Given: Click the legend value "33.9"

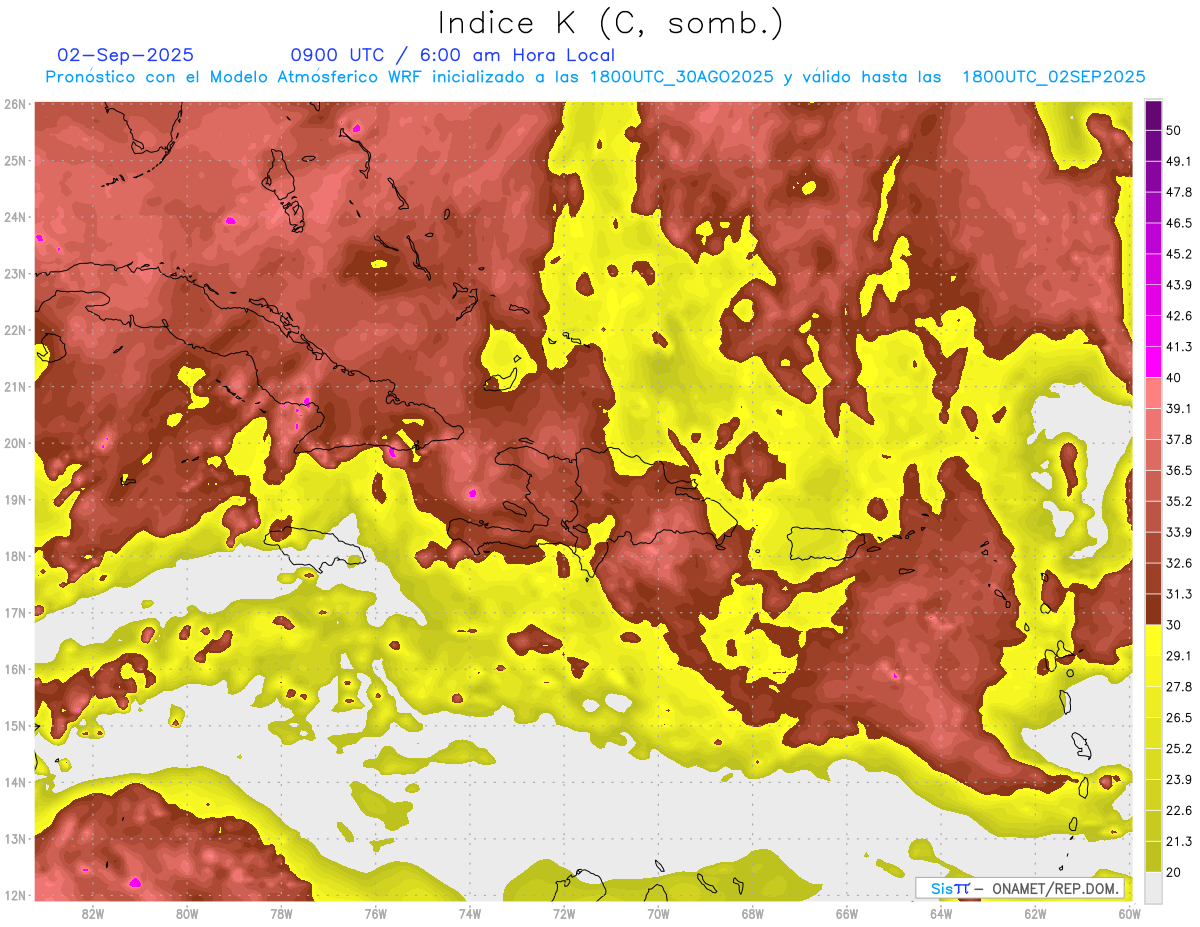Looking at the screenshot, I should click(1179, 531).
